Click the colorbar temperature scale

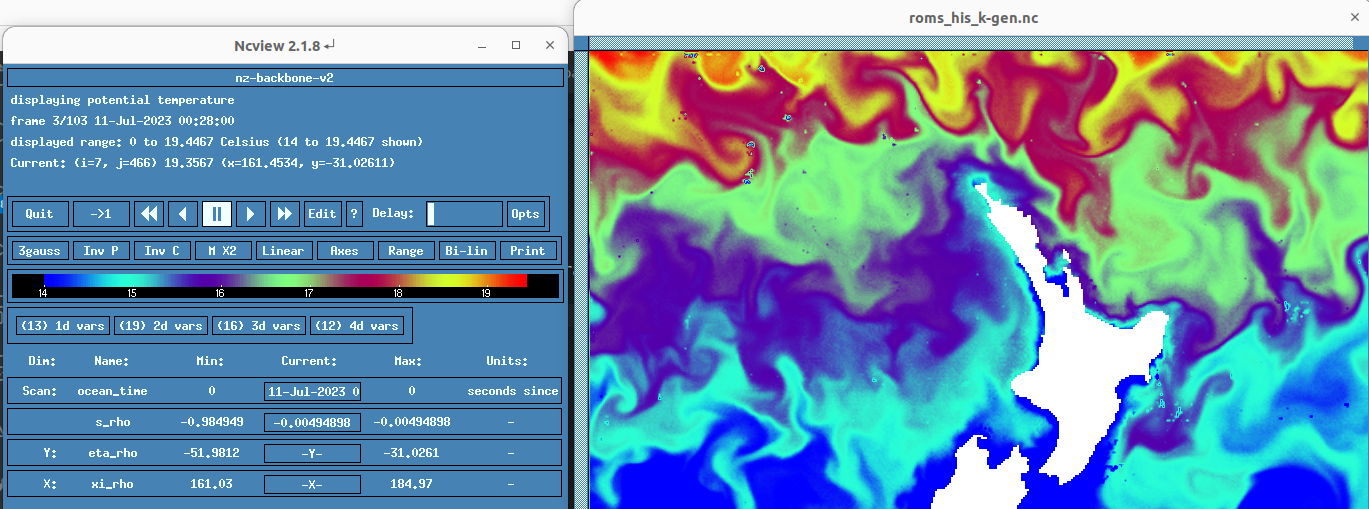point(285,281)
